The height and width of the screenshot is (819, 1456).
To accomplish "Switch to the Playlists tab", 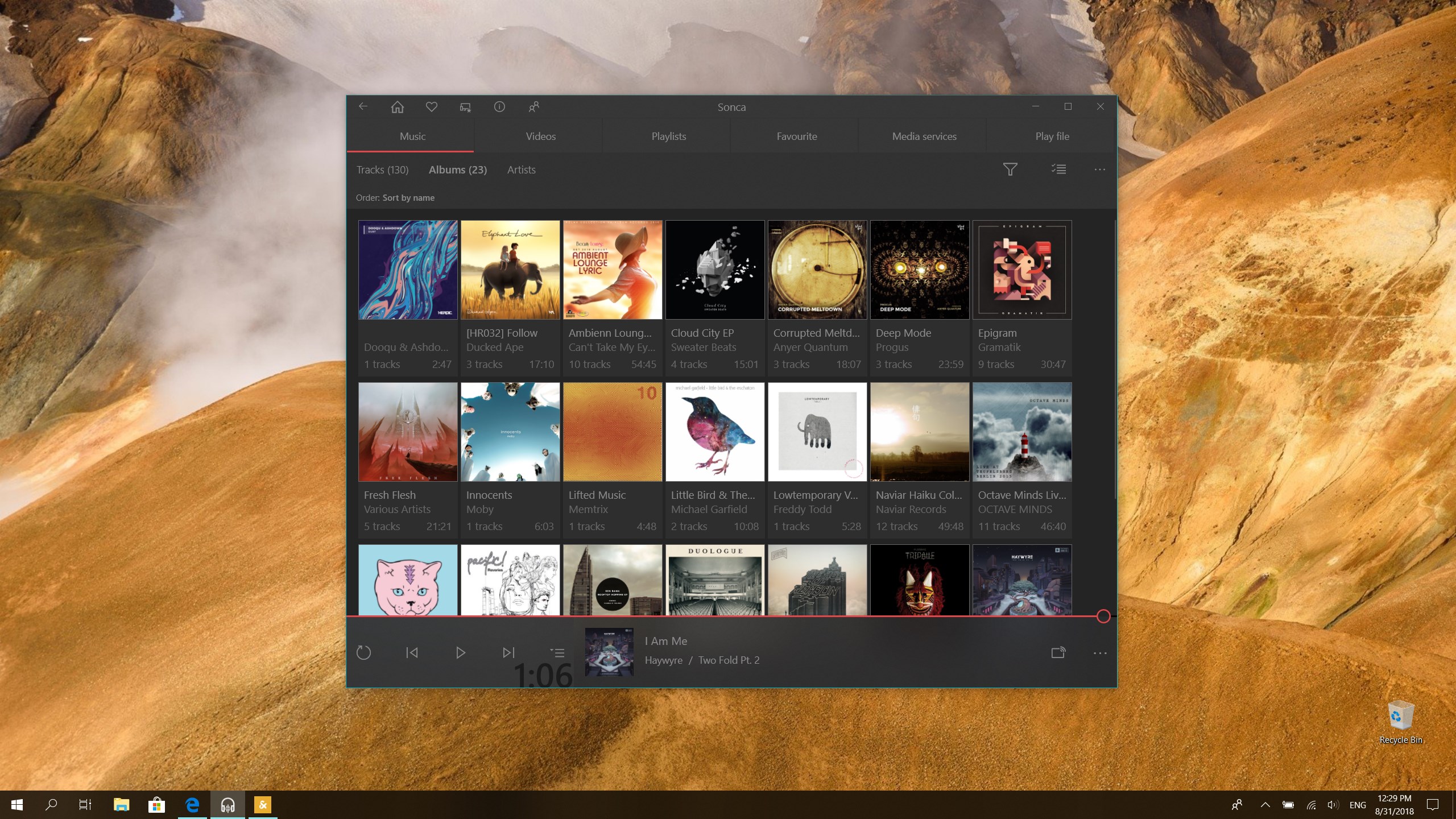I will 668,136.
